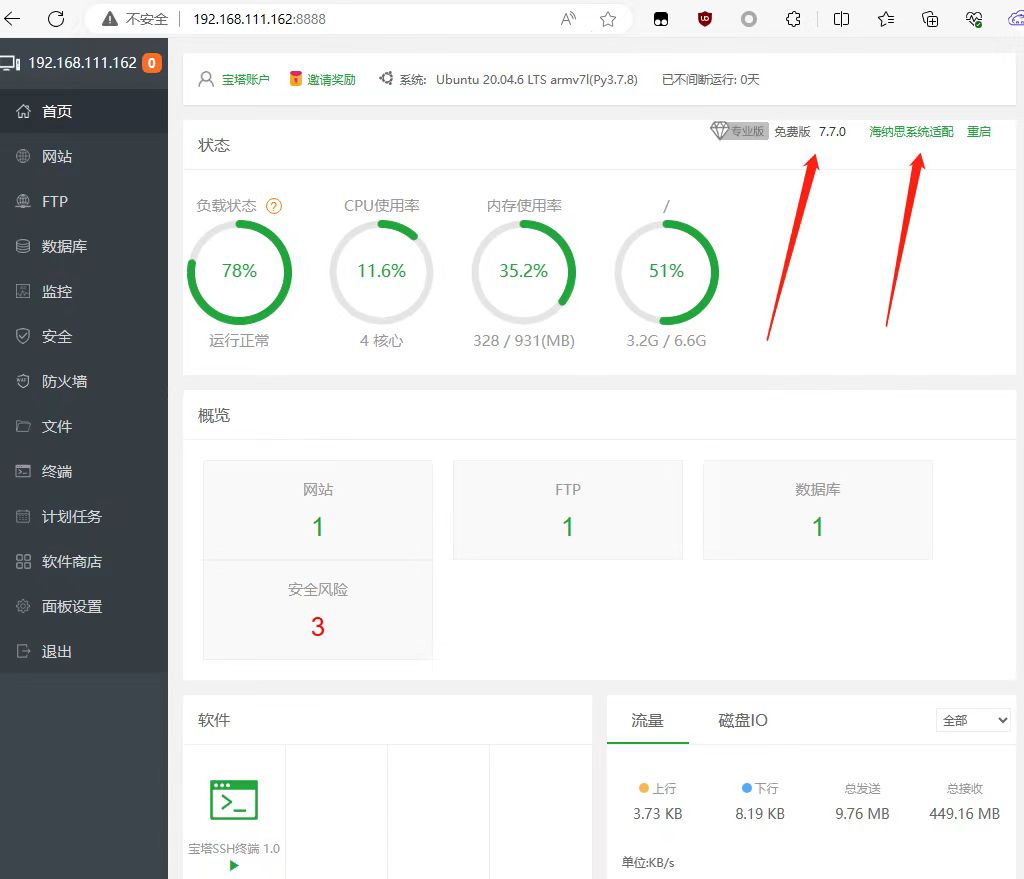Click play arrow under 宝塔SSH终端
1024x879 pixels.
click(x=234, y=865)
